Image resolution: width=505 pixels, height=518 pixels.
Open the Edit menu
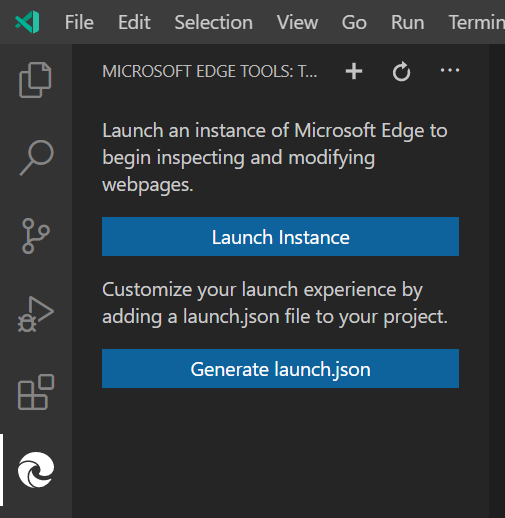tap(134, 22)
